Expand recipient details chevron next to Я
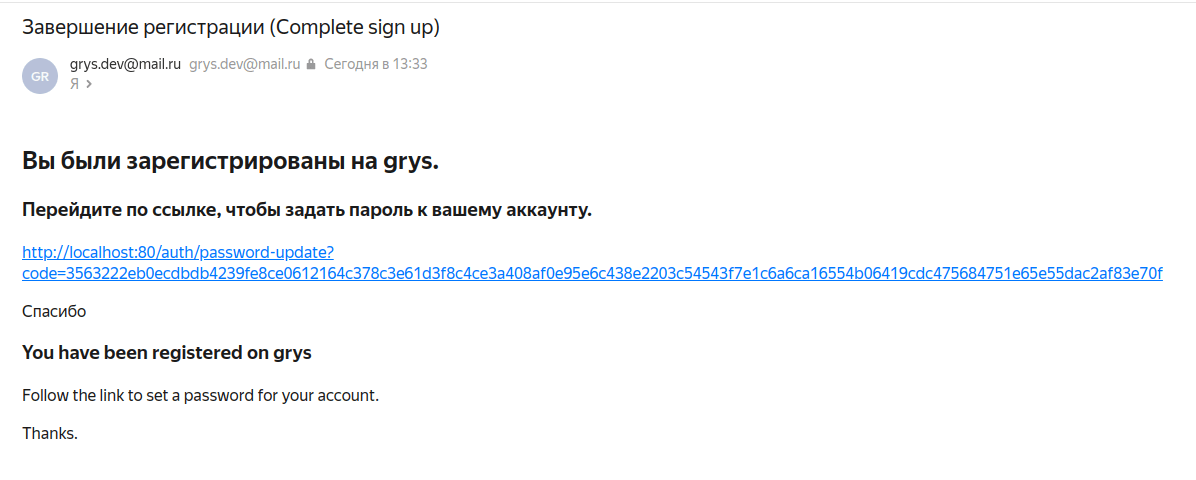This screenshot has width=1196, height=480. (89, 84)
